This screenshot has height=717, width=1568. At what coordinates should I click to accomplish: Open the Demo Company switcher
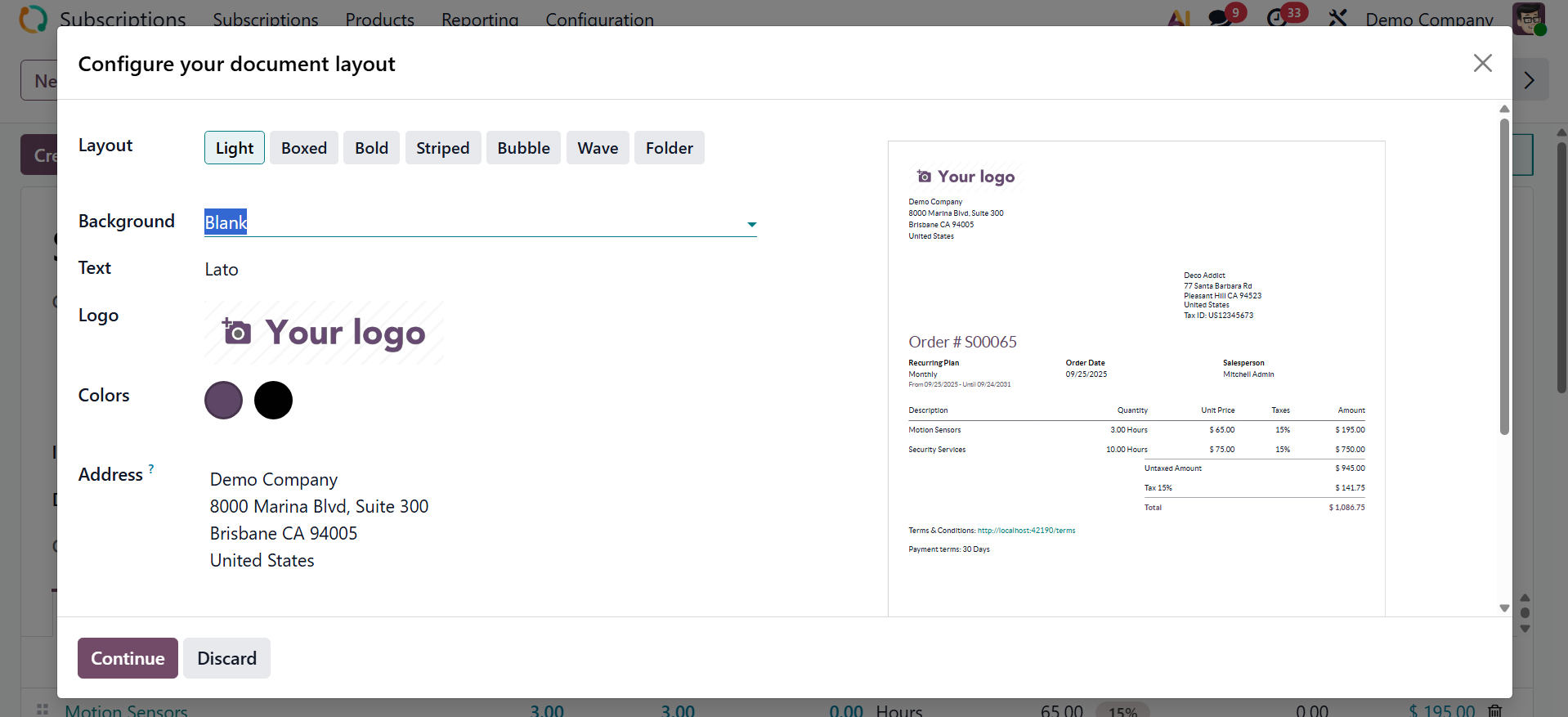pyautogui.click(x=1429, y=19)
